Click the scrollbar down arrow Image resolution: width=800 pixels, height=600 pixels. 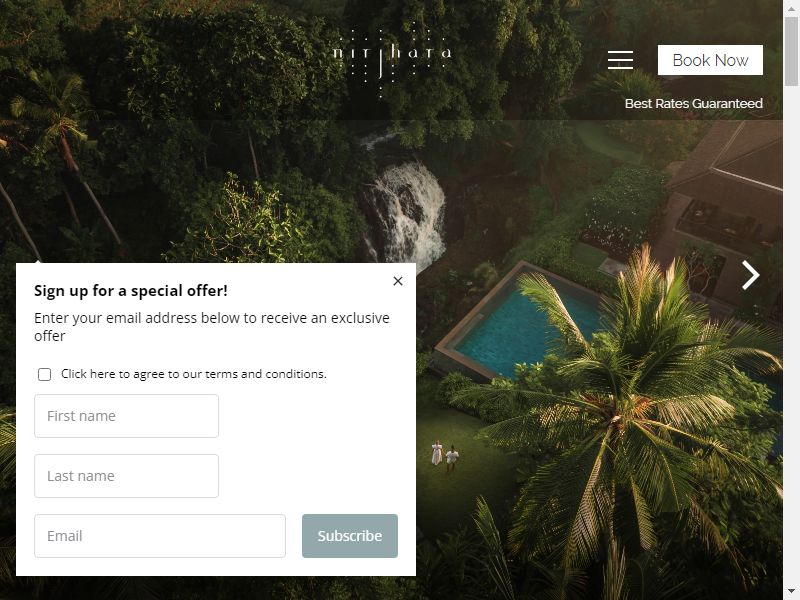tap(791, 592)
